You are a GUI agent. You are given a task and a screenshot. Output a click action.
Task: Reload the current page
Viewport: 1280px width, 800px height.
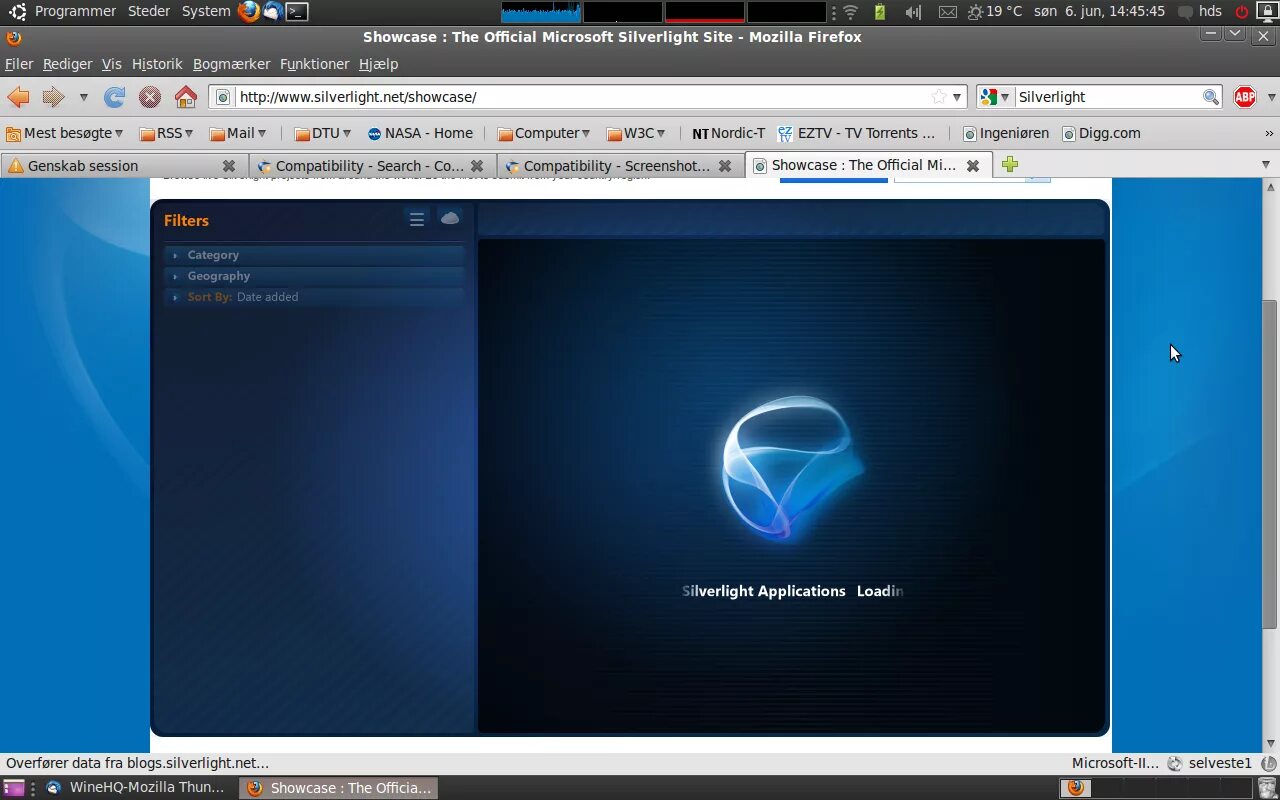[x=115, y=97]
